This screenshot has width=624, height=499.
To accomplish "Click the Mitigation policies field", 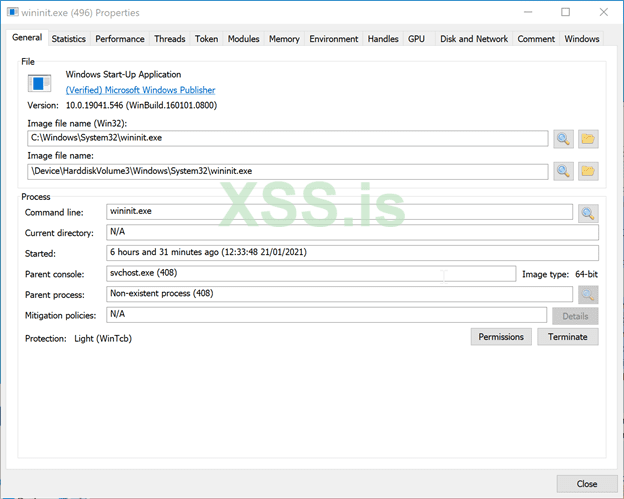I will point(326,314).
